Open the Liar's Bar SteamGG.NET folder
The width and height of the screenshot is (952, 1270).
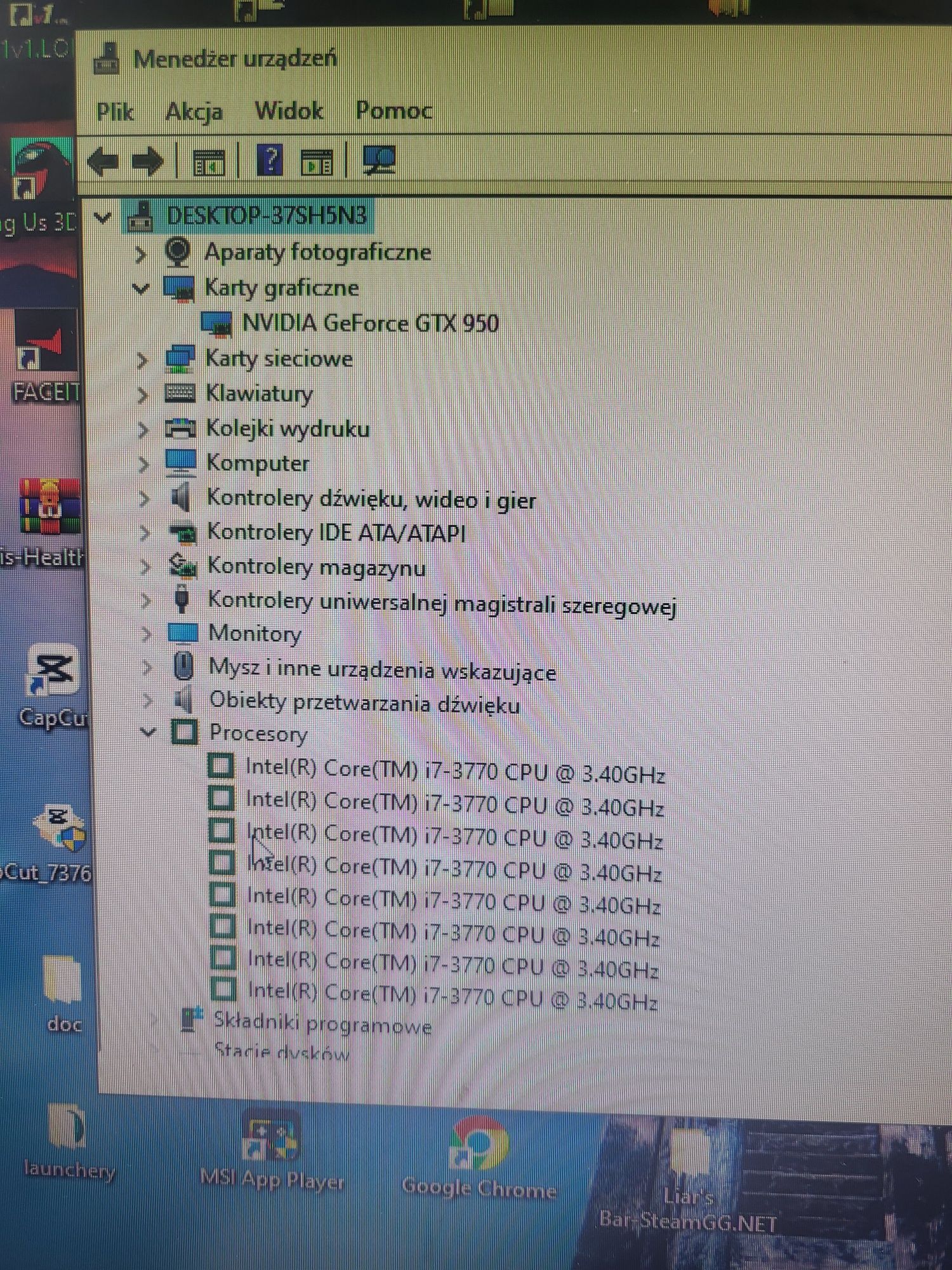[x=688, y=1181]
